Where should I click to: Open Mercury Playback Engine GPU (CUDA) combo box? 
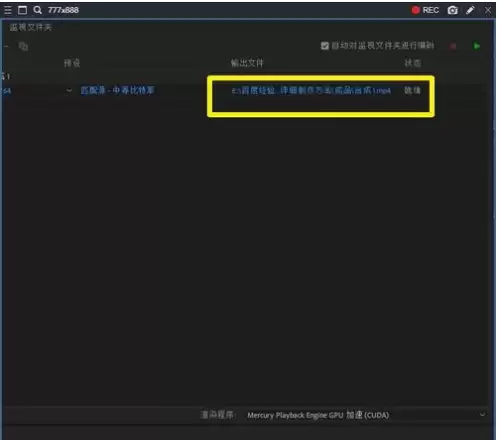(366, 415)
